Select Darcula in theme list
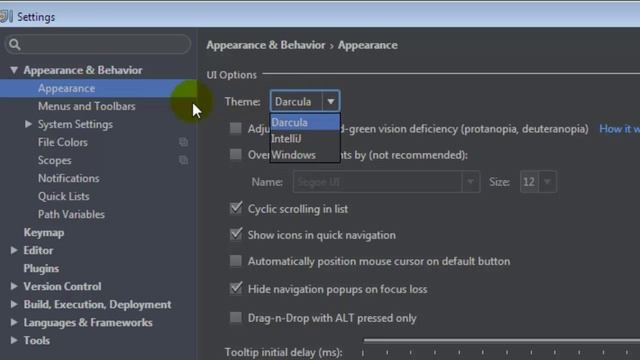 [305, 122]
